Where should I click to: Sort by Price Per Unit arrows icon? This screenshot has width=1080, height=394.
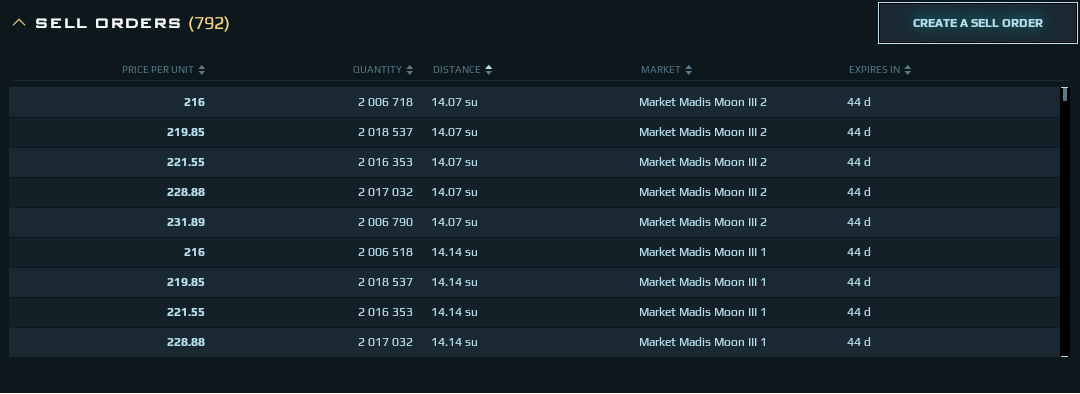coord(202,70)
